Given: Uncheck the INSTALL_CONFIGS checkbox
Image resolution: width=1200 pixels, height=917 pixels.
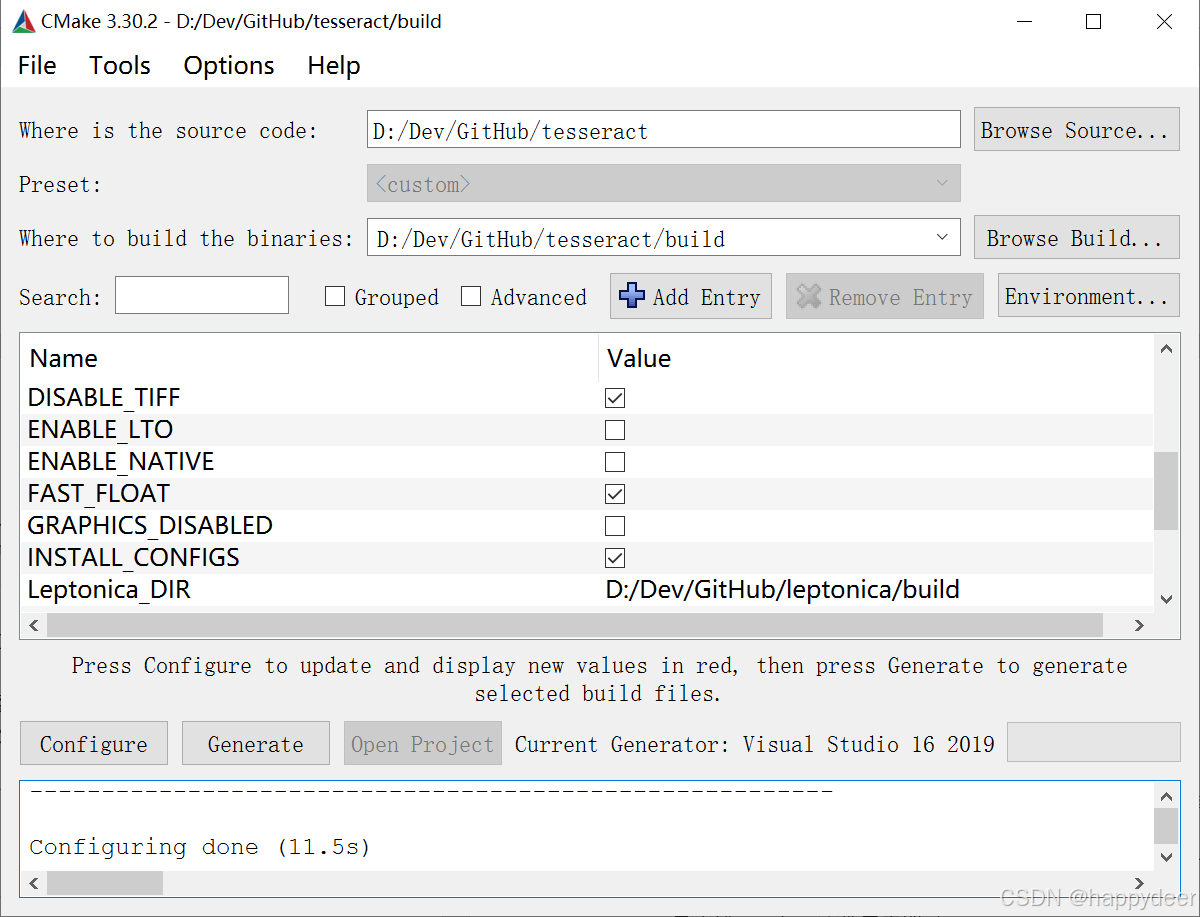Looking at the screenshot, I should tap(615, 558).
